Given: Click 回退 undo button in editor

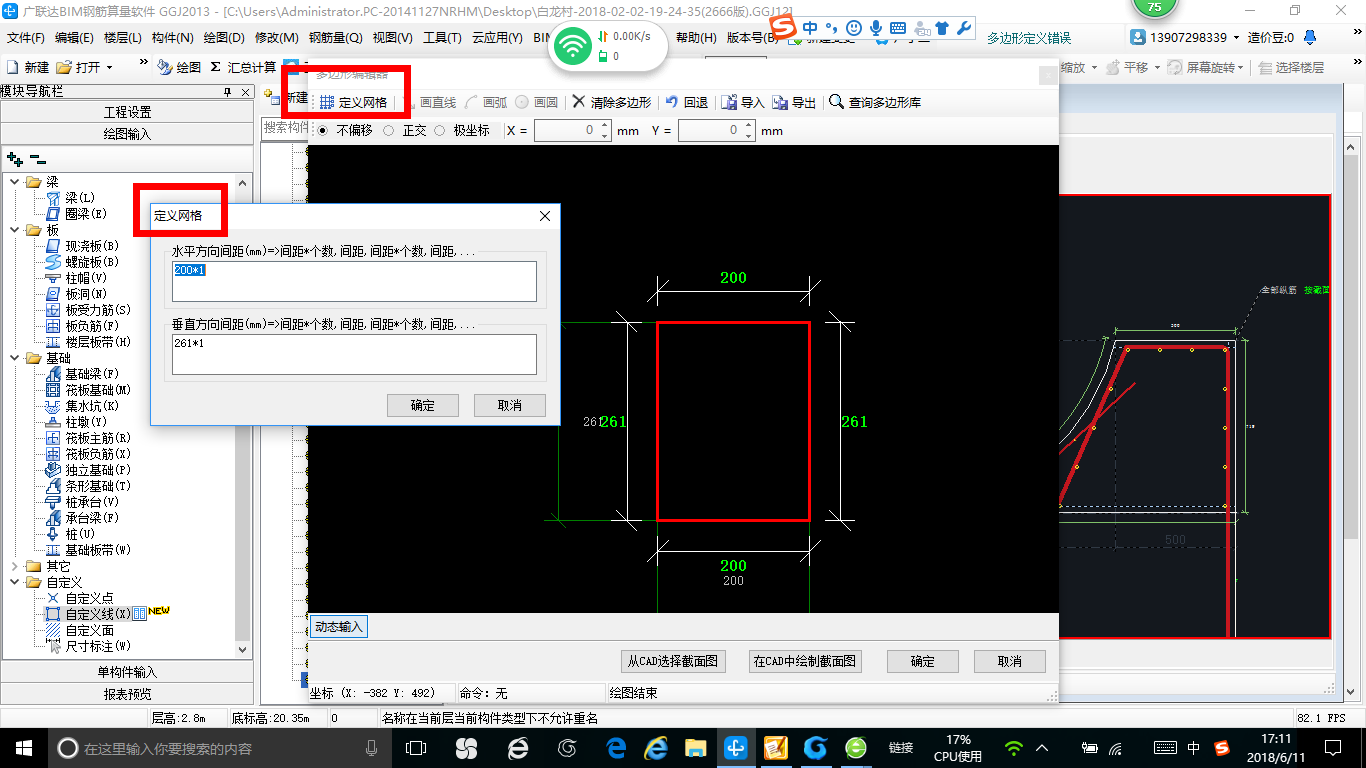Looking at the screenshot, I should pos(687,102).
